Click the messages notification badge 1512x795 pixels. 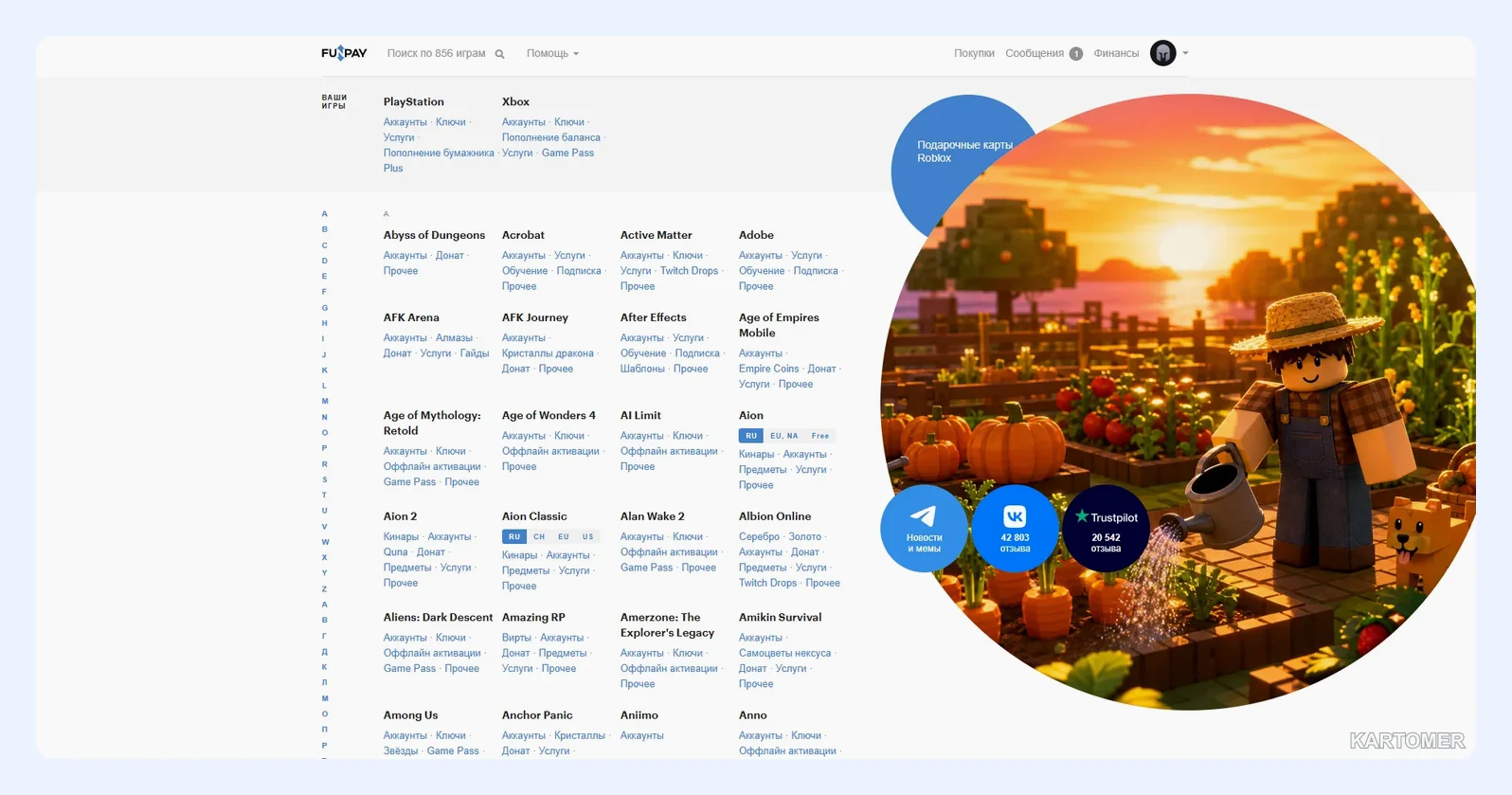pos(1075,54)
